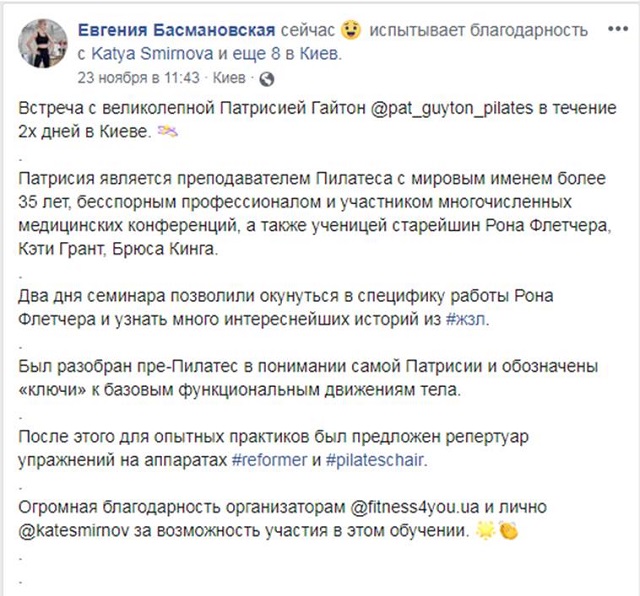Viewport: 640px width, 596px height.
Task: Click the public globe privacy icon
Action: (267, 79)
